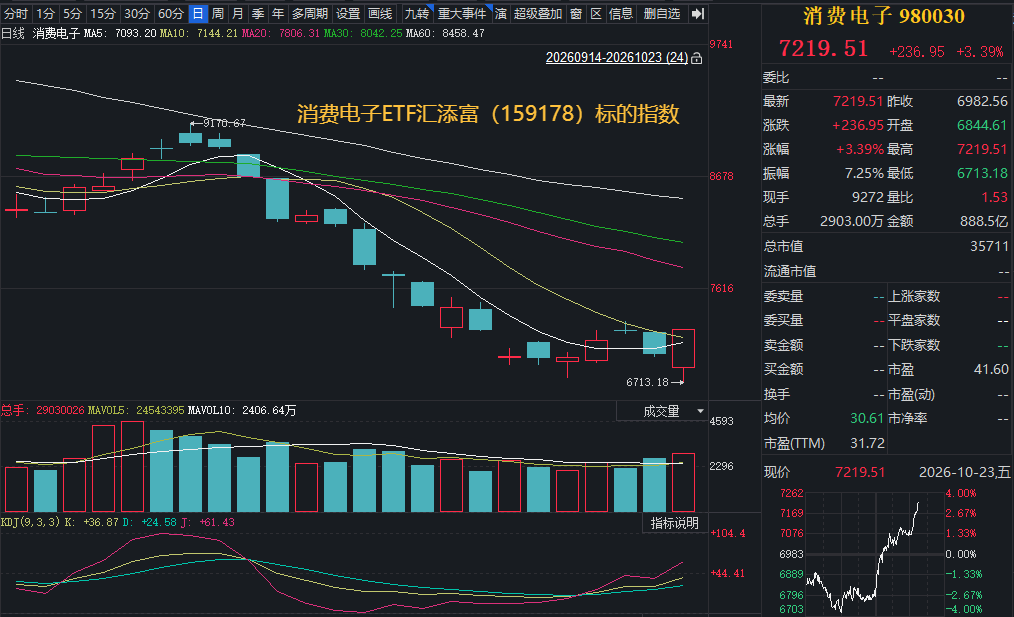The image size is (1014, 617).
Task: Select the 60分 period tab
Action: click(x=171, y=14)
